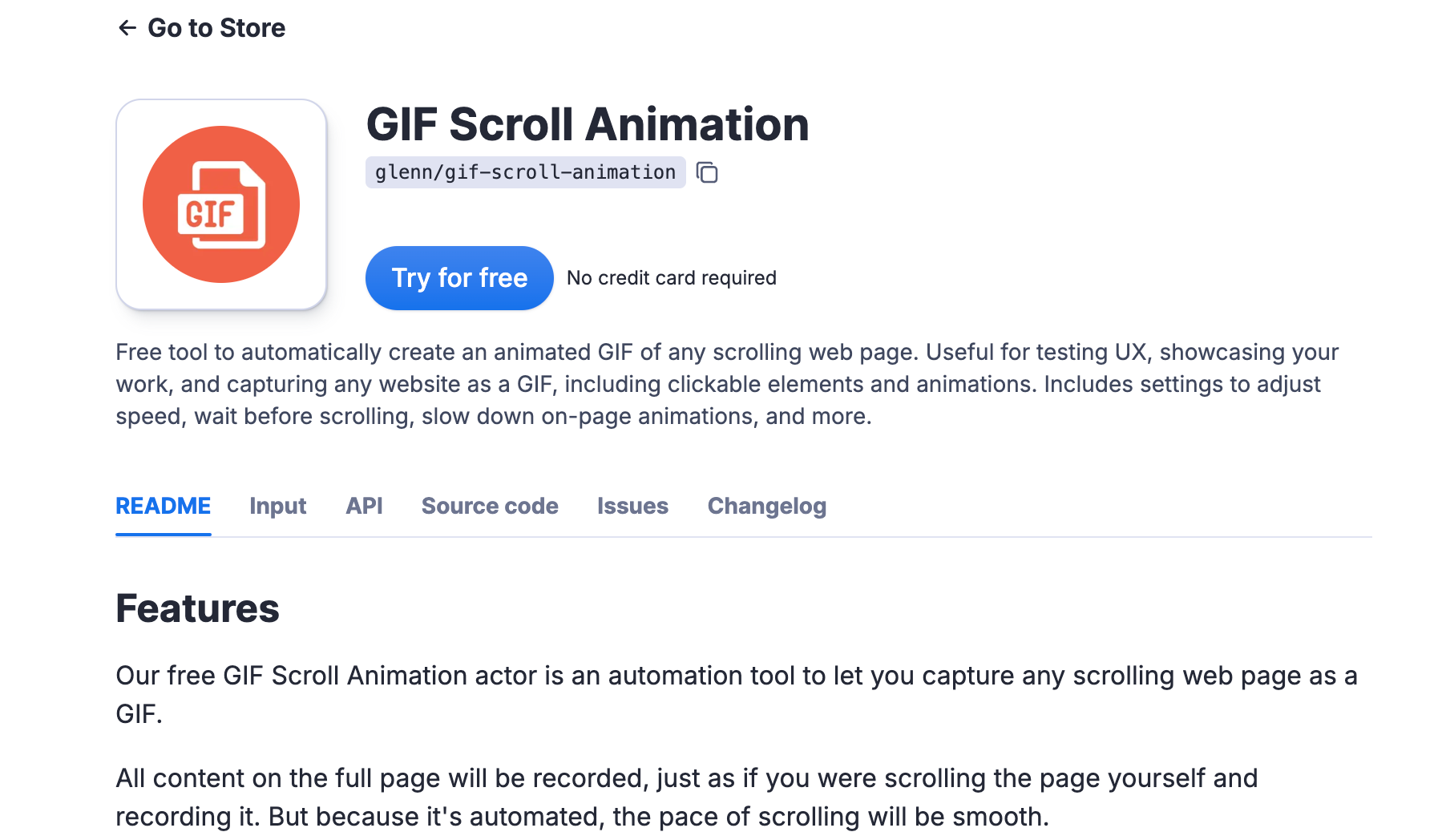Check the Changelog tab
The image size is (1446, 840).
click(x=766, y=506)
